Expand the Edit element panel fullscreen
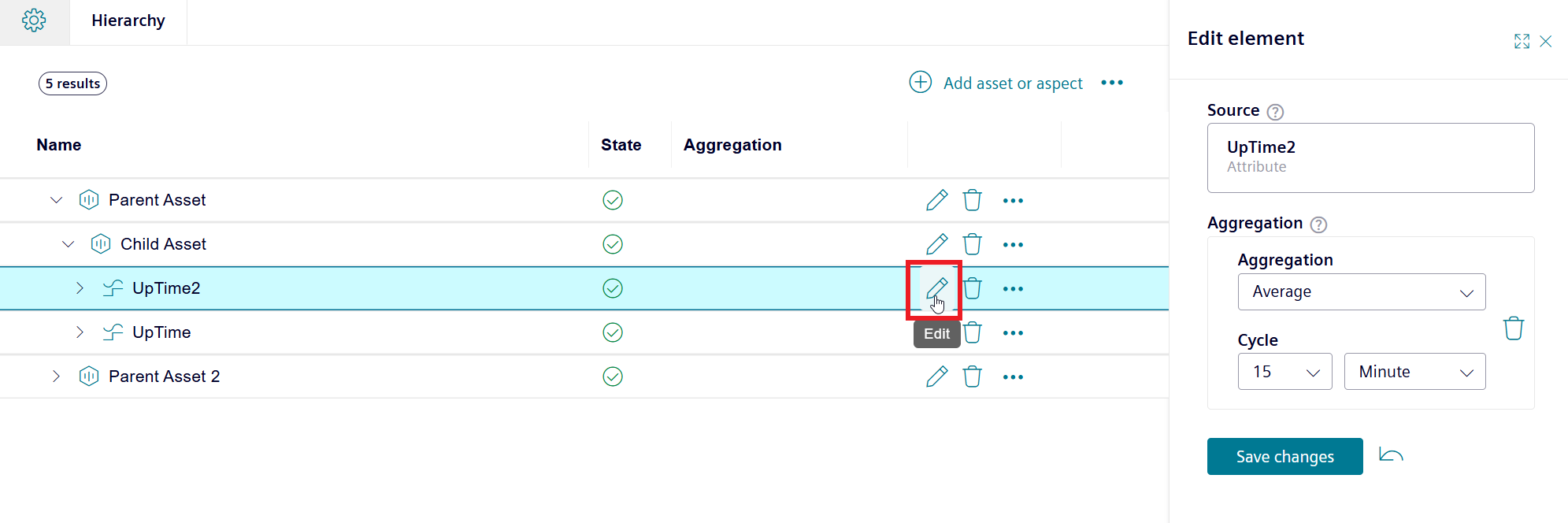1568x523 pixels. pyautogui.click(x=1522, y=41)
